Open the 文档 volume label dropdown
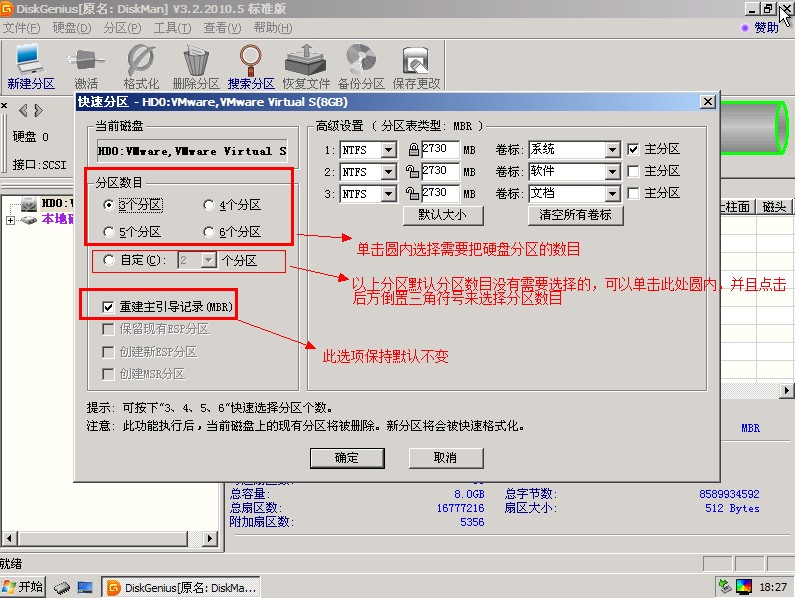795x598 pixels. (x=612, y=194)
